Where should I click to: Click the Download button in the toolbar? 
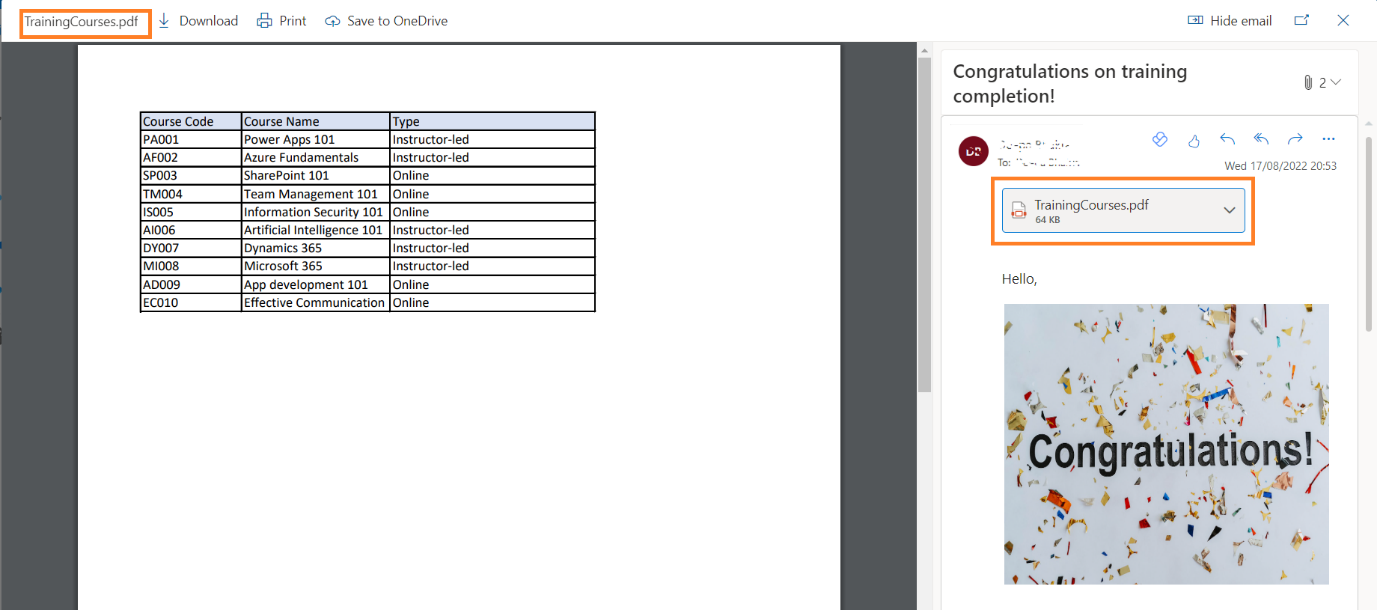coord(198,21)
